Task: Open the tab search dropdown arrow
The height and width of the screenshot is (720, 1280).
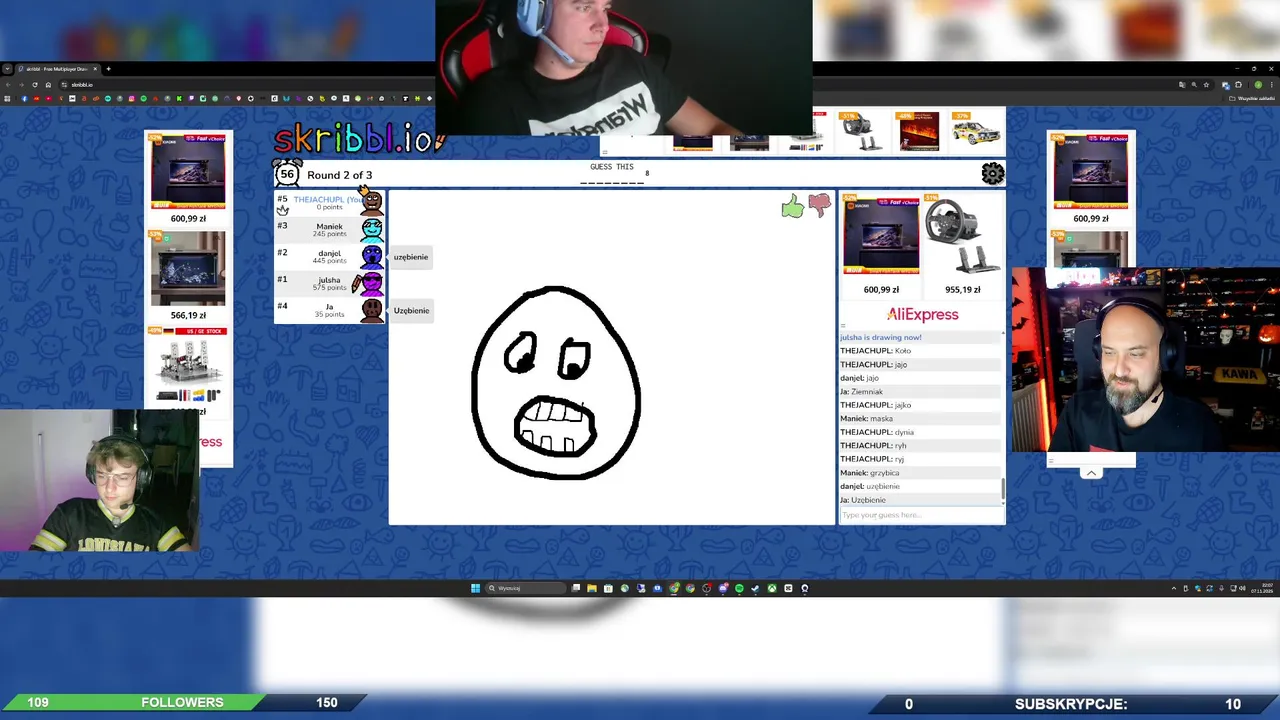Action: (8, 69)
